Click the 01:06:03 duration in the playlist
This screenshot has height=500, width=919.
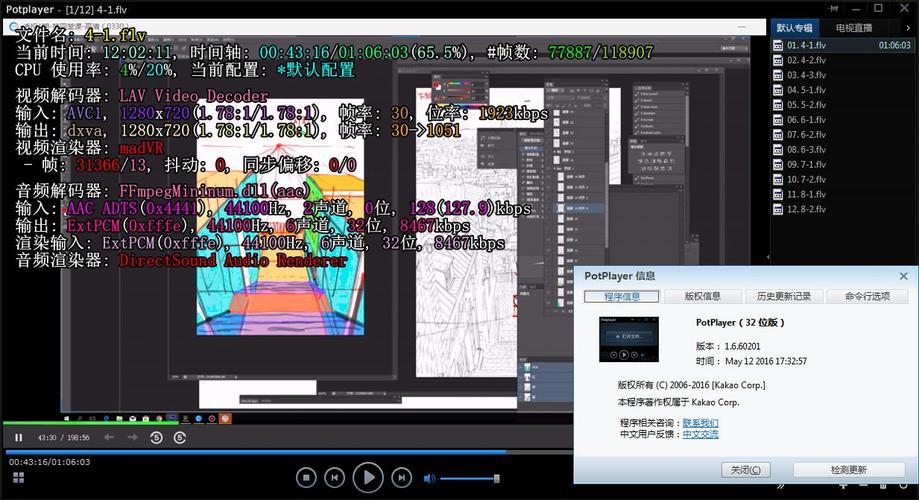click(x=894, y=45)
